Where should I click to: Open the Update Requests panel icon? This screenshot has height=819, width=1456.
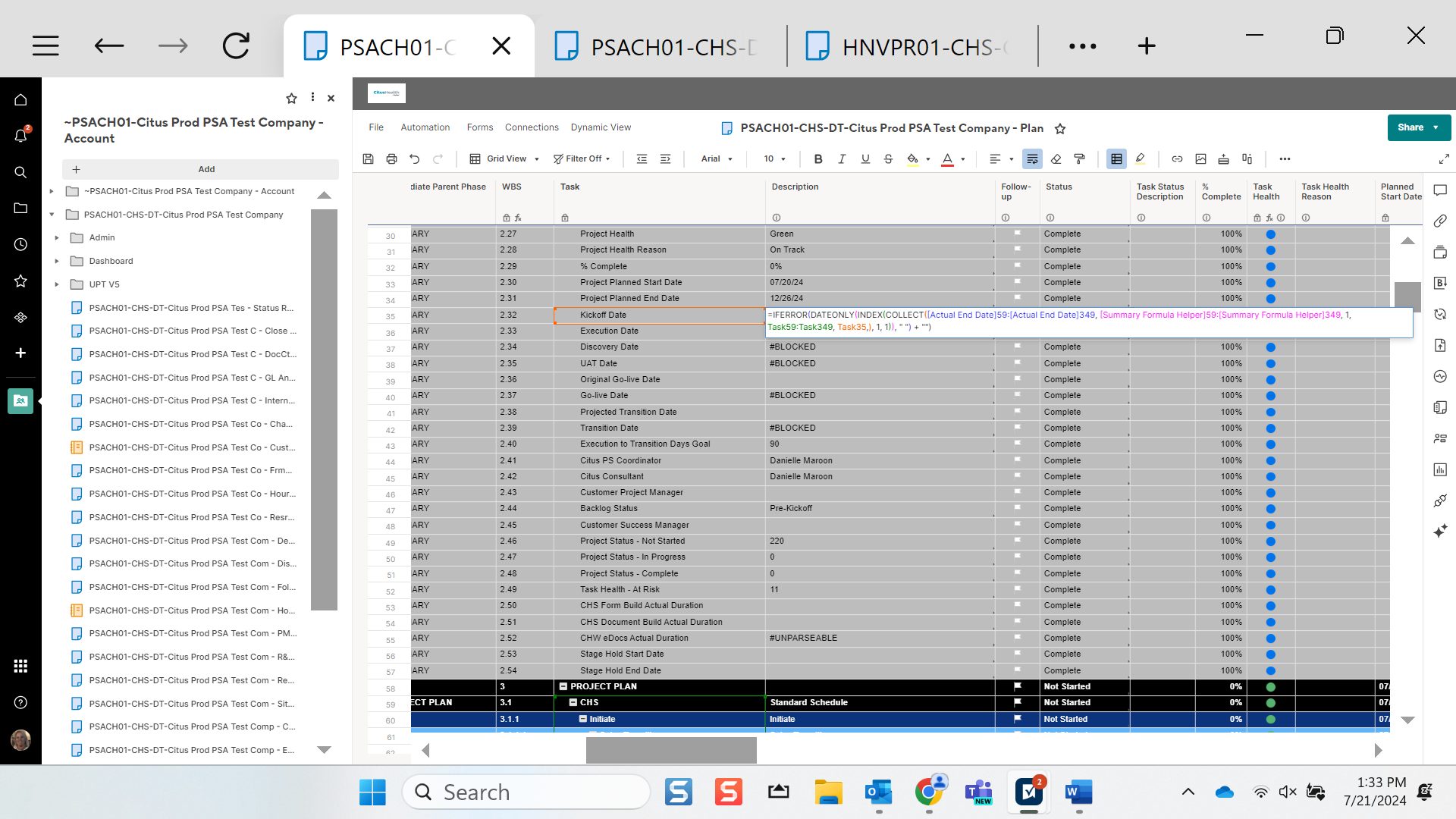pos(1440,314)
